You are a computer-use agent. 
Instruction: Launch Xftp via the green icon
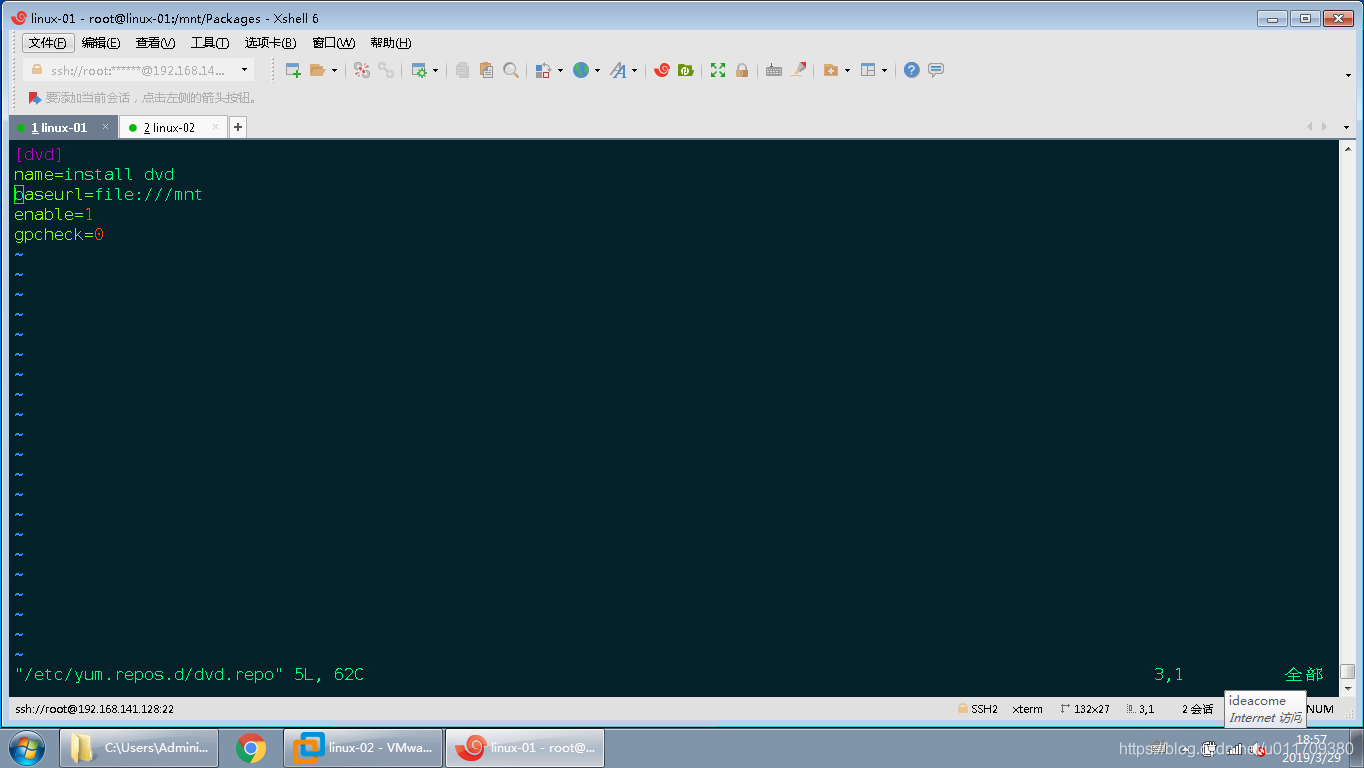tap(686, 70)
